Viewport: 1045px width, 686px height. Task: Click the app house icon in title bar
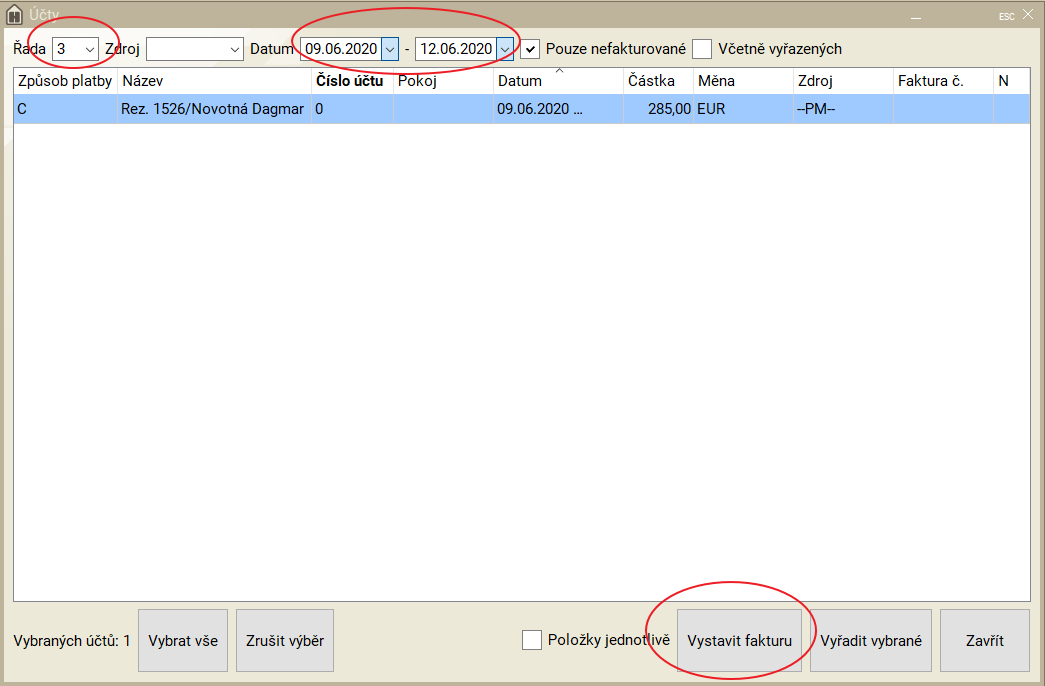click(x=14, y=15)
